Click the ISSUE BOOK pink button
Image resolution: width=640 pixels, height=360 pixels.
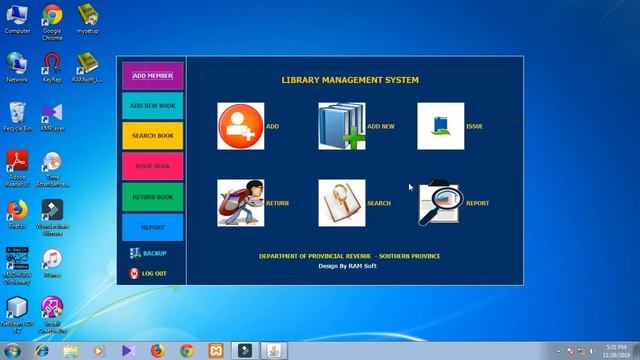tap(153, 167)
